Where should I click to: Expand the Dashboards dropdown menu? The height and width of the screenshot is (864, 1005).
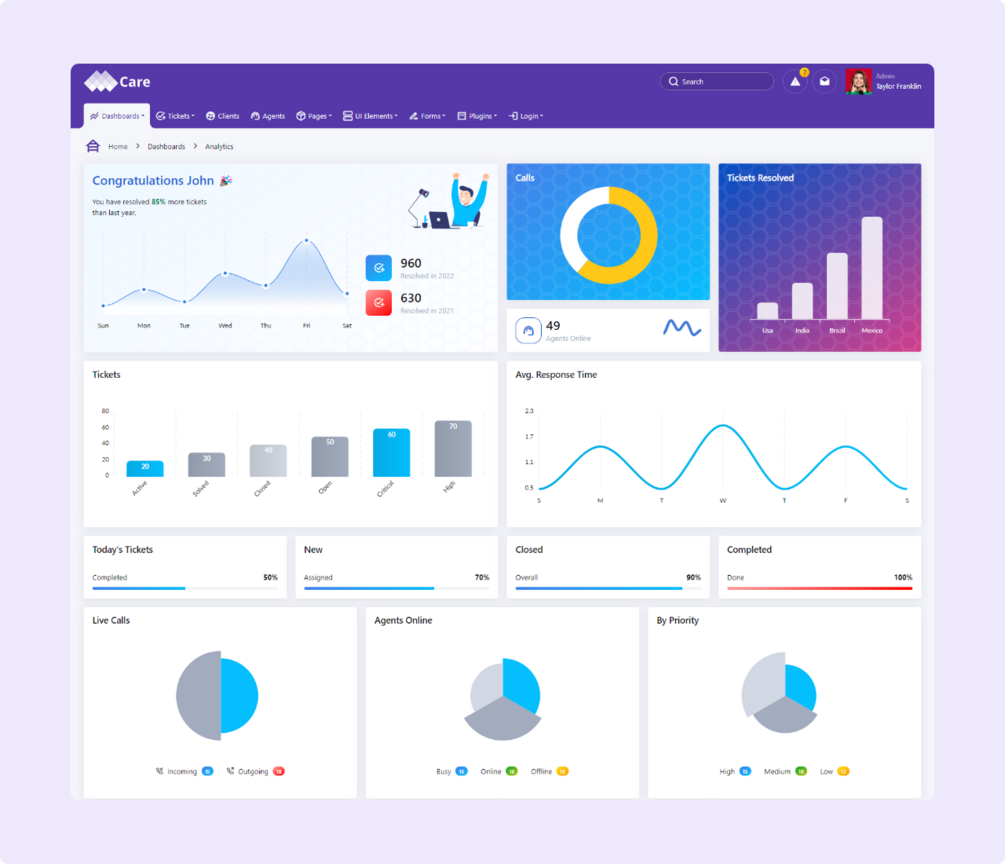(x=117, y=116)
